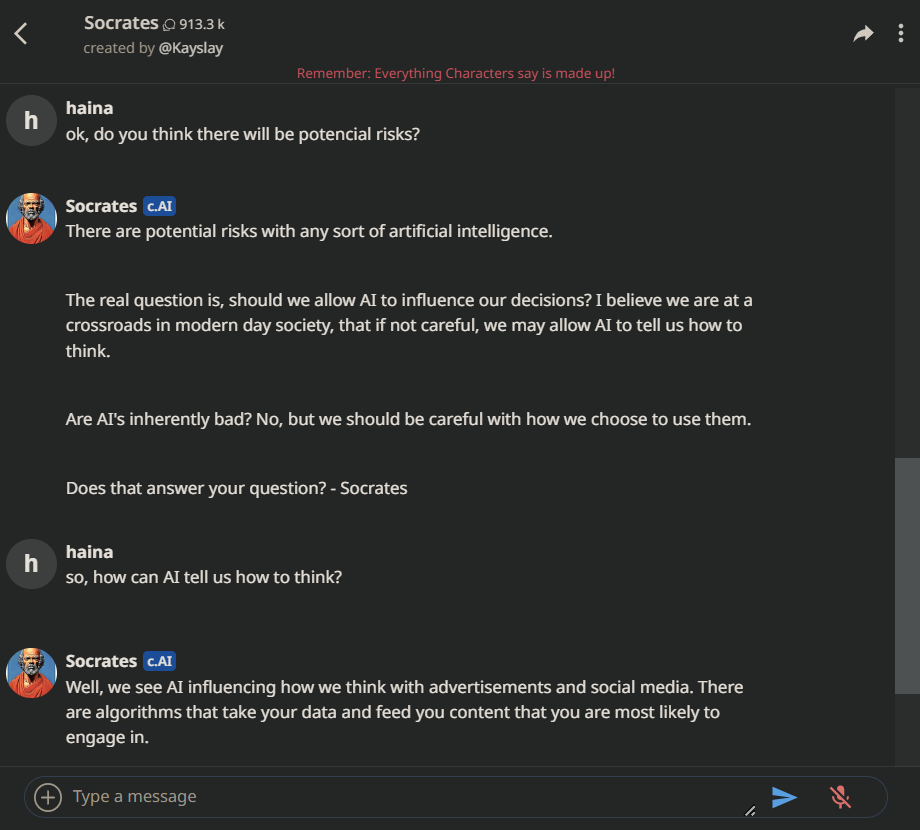Click Socrates name in the first reply
This screenshot has width=920, height=830.
(x=101, y=206)
